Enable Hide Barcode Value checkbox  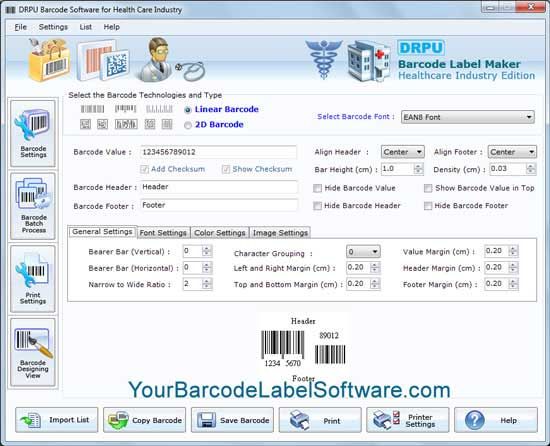317,189
